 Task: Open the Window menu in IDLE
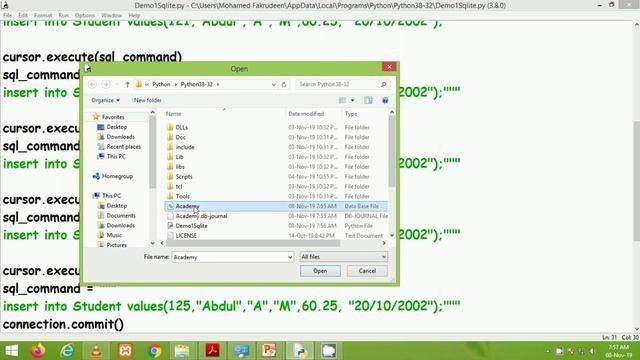pyautogui.click(x=111, y=15)
